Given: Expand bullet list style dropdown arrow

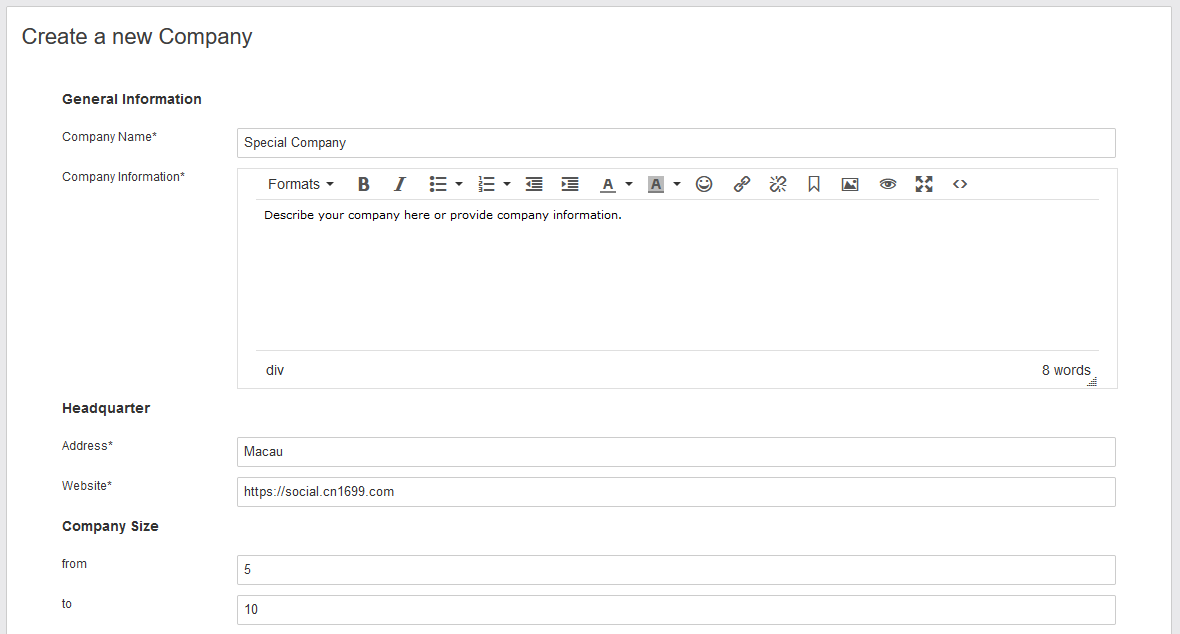Looking at the screenshot, I should (459, 184).
